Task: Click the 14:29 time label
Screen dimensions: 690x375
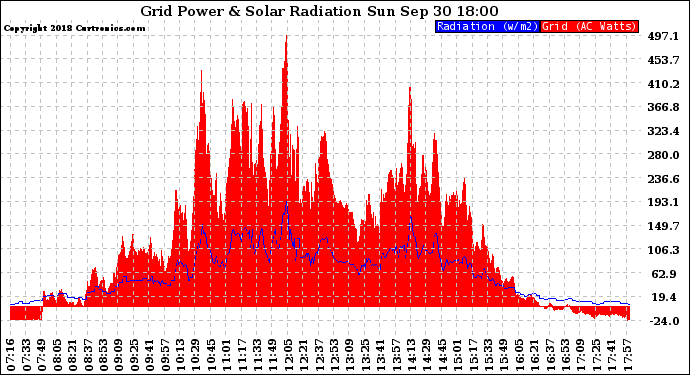Action: tap(426, 355)
